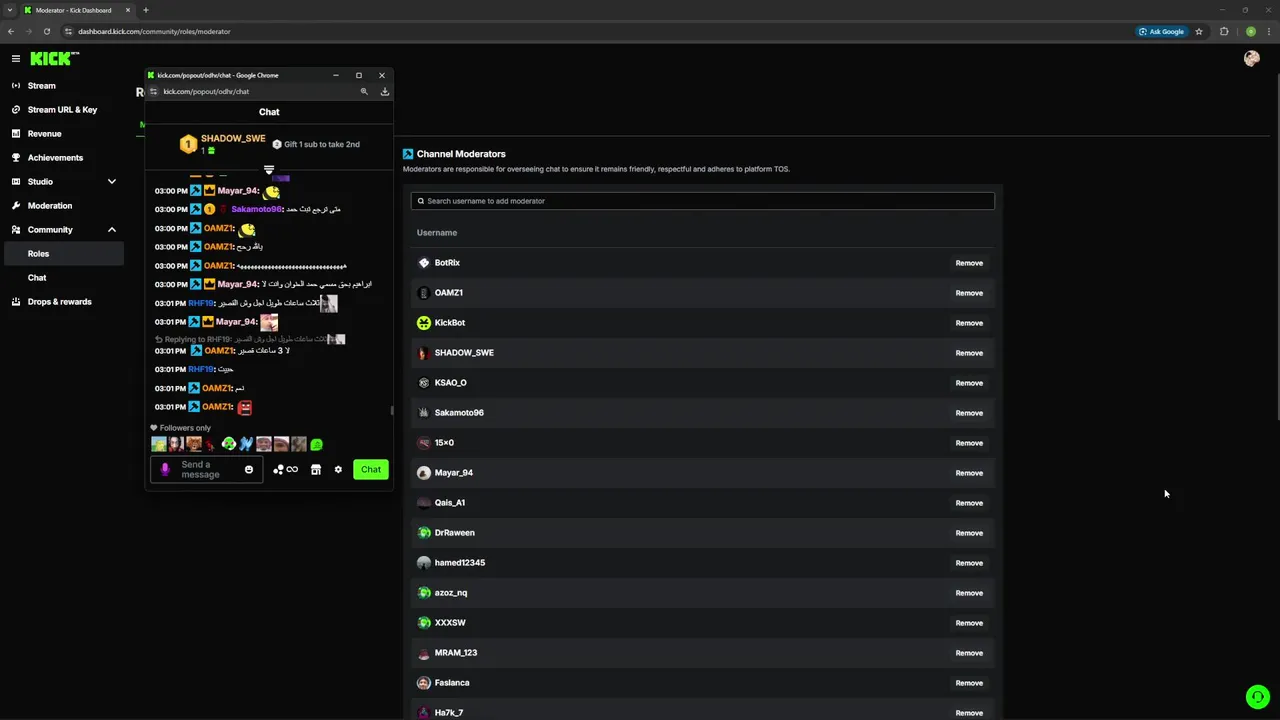Open the hamburger menu next to Kick logo

(x=15, y=59)
